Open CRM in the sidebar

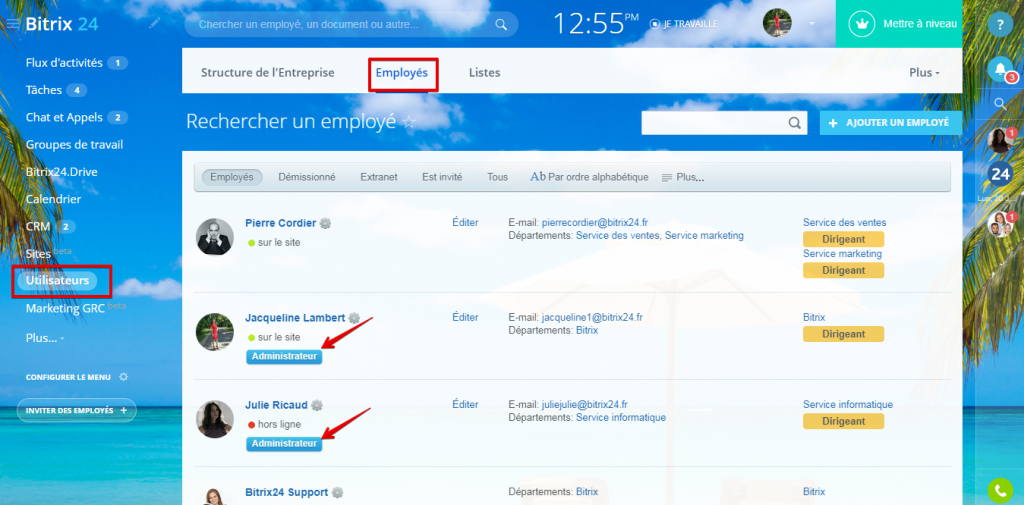point(38,227)
